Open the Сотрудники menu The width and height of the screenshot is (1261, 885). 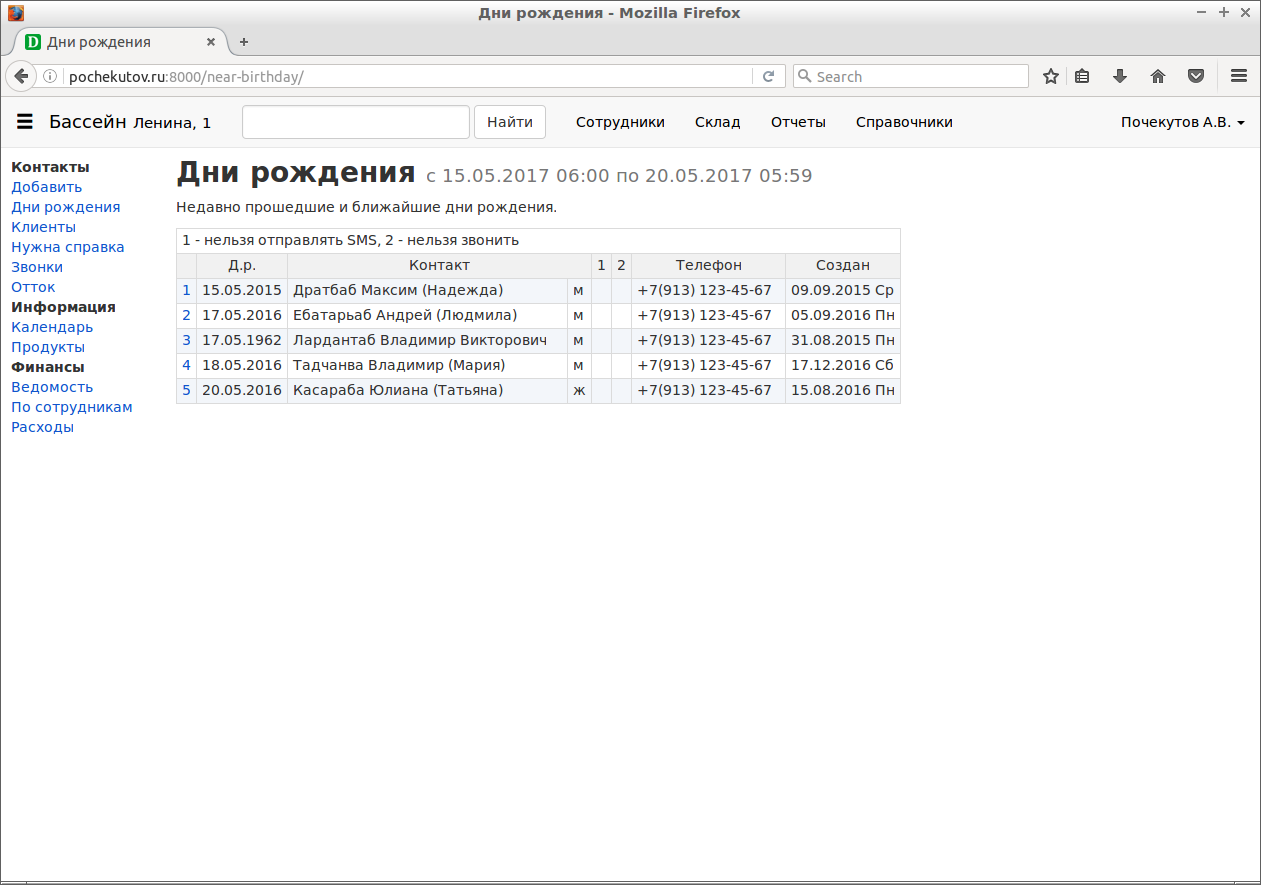point(620,122)
